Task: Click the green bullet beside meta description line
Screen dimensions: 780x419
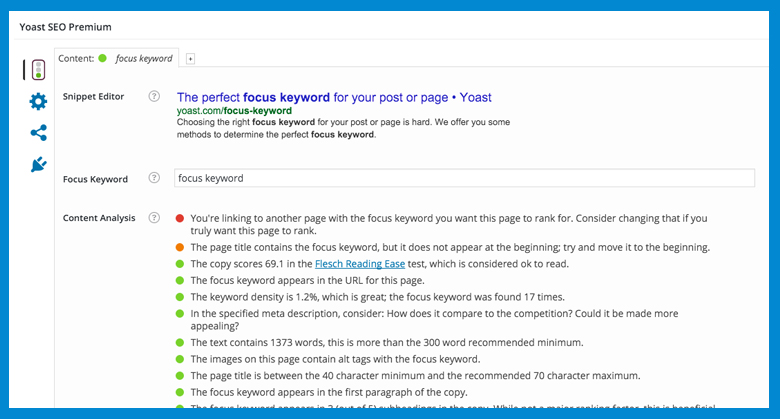Action: tap(180, 314)
